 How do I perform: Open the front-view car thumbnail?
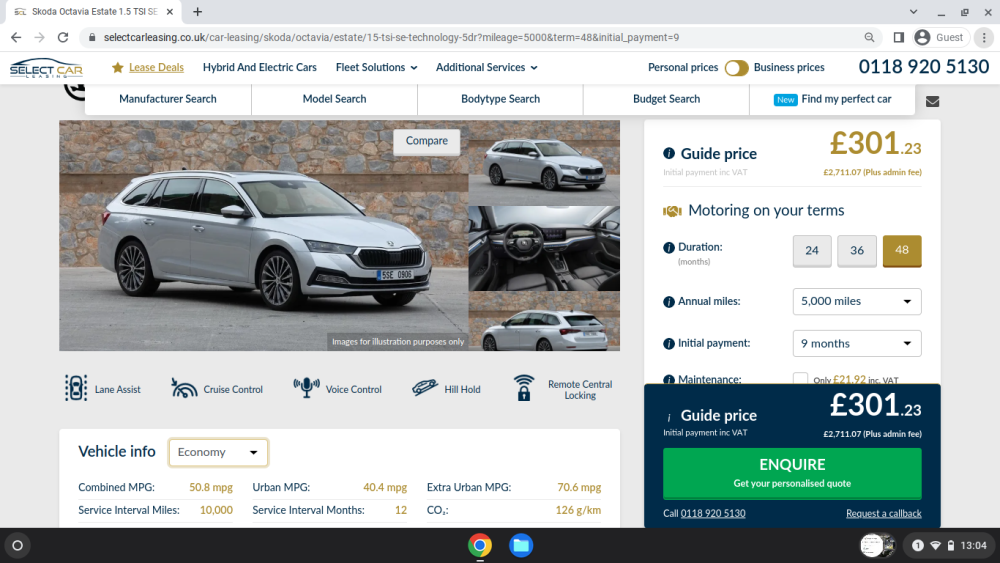(544, 162)
